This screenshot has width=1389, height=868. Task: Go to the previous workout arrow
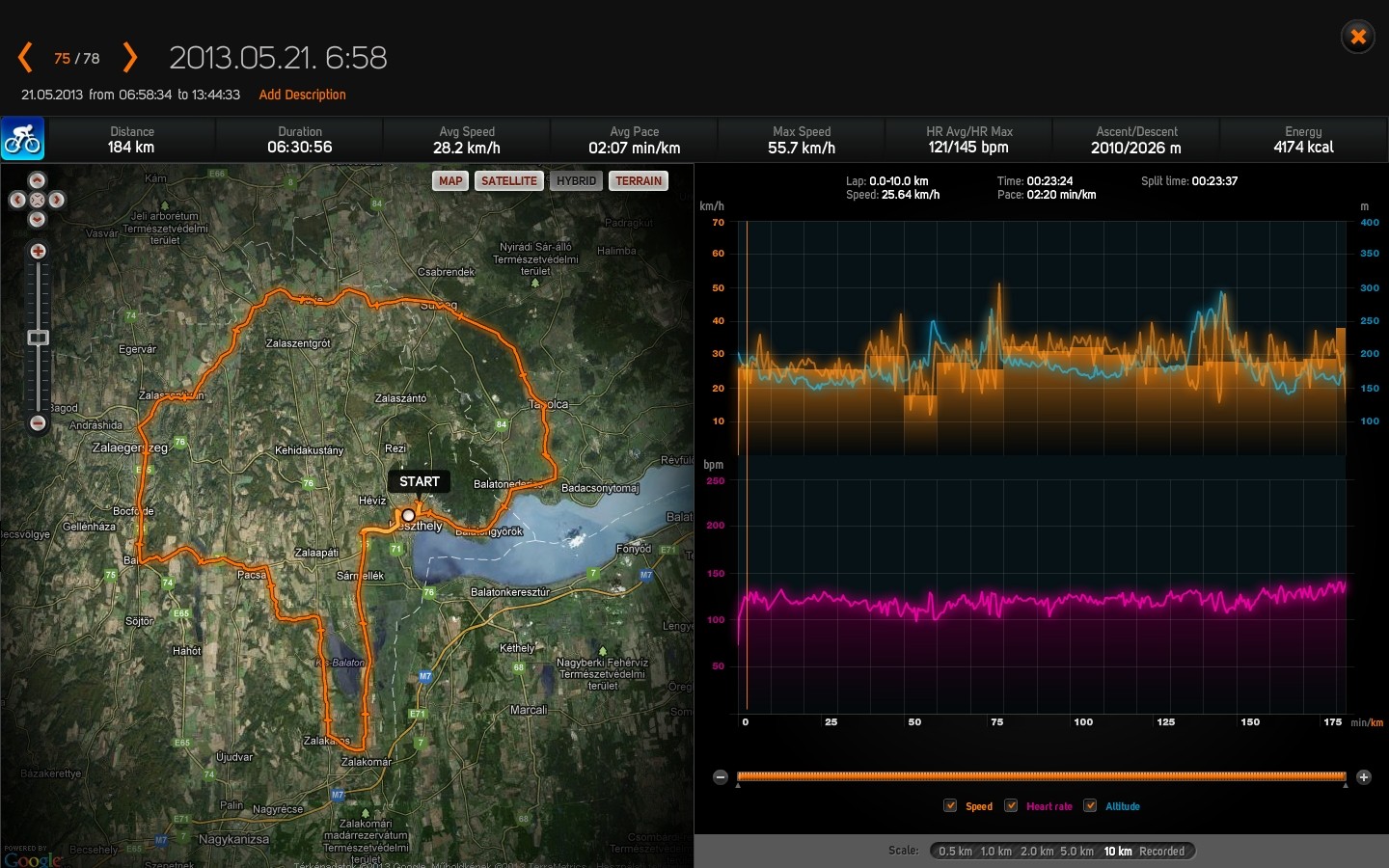26,58
